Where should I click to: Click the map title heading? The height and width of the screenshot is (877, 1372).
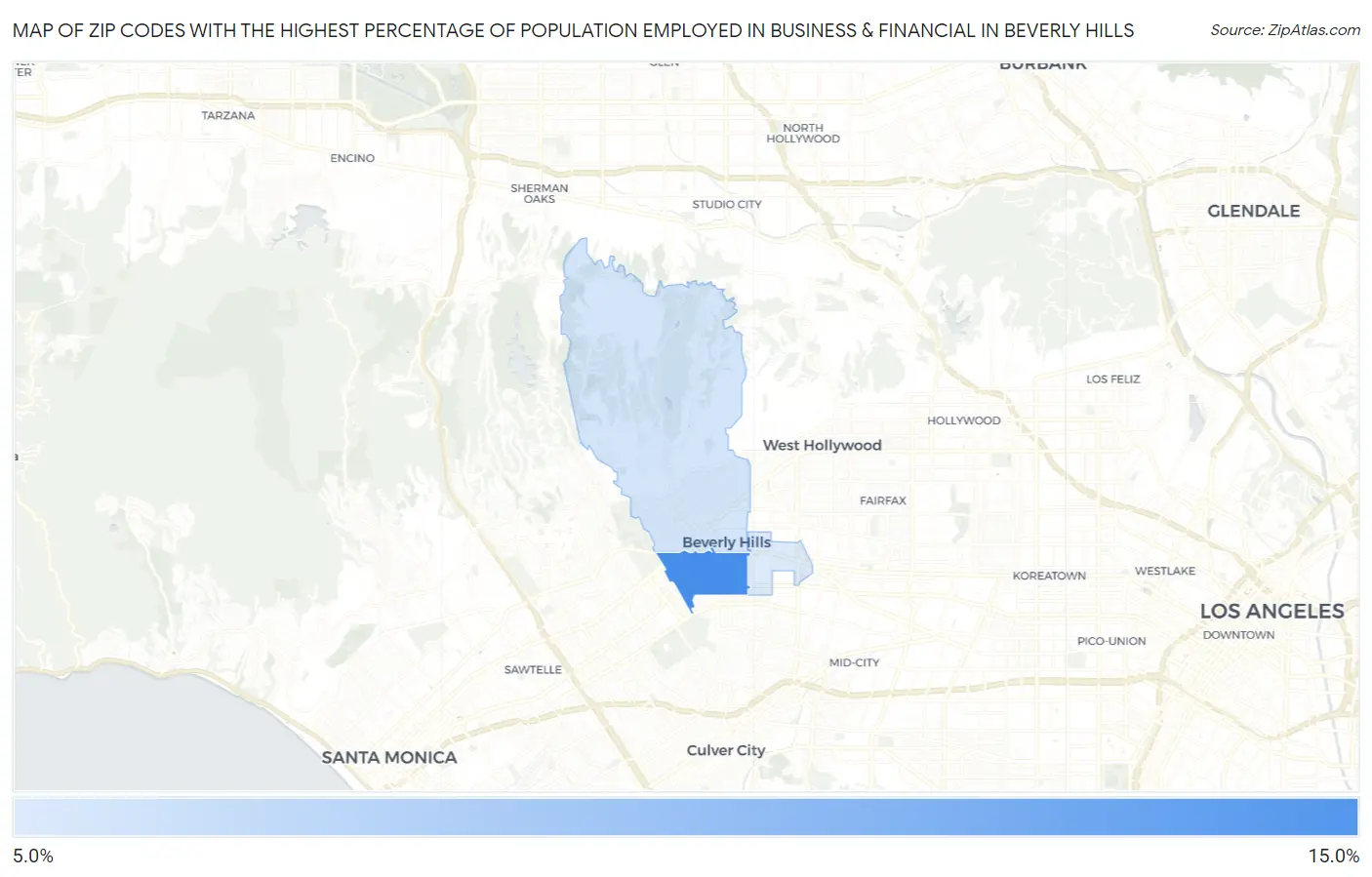coord(573,30)
